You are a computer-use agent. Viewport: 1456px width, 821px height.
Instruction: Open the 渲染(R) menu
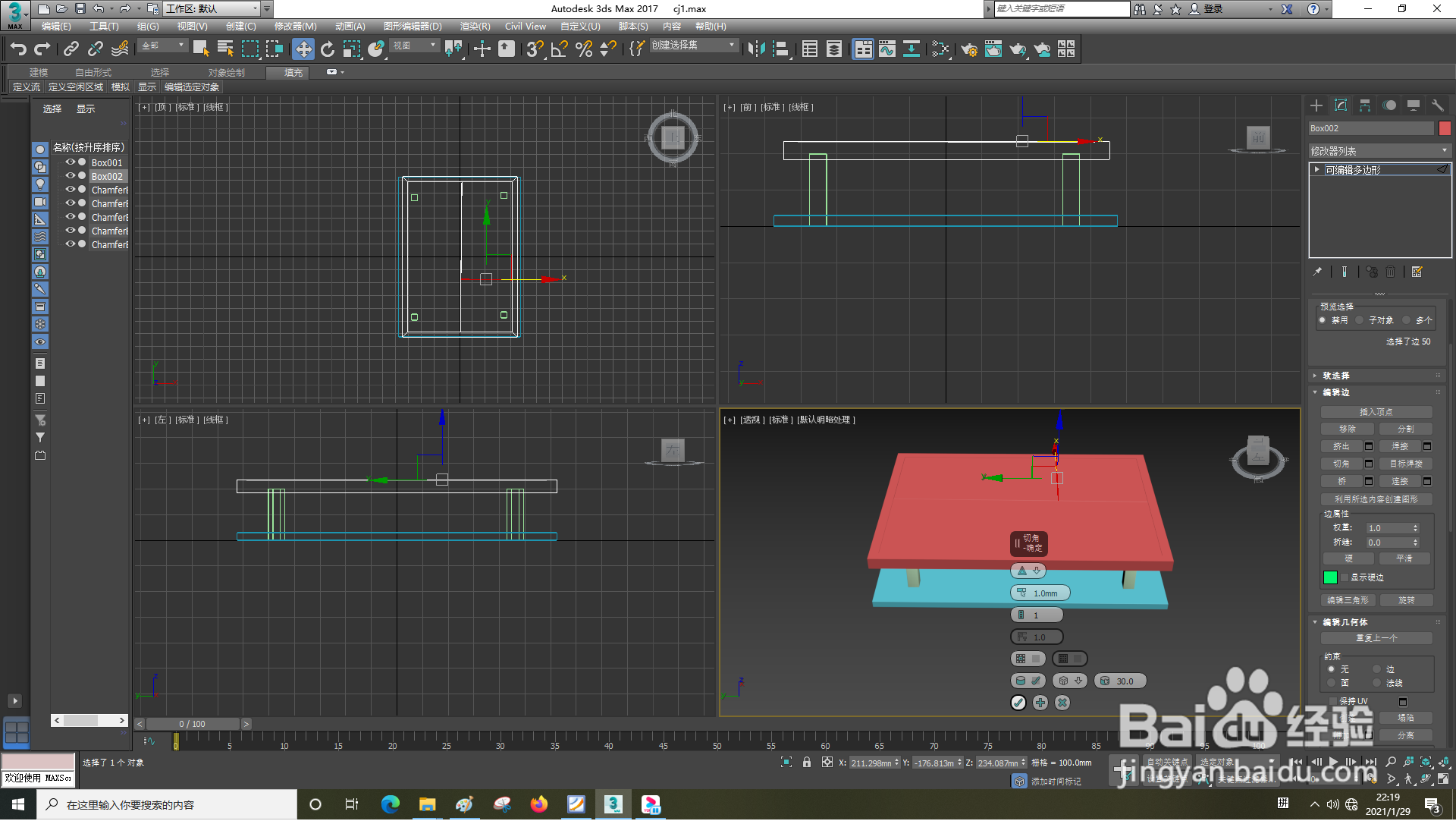click(x=475, y=27)
